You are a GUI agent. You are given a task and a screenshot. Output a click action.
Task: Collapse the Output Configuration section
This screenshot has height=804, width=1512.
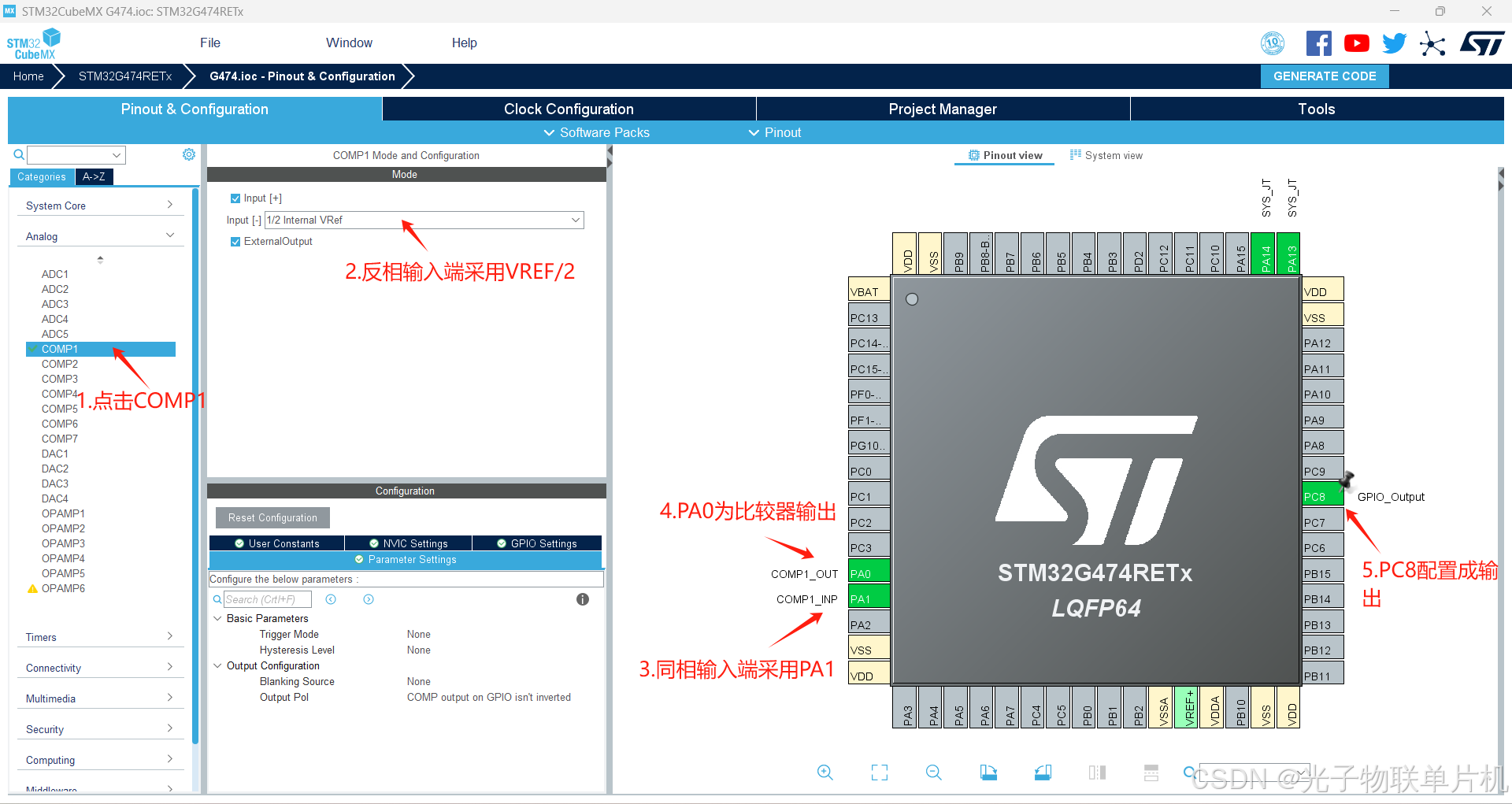[218, 665]
